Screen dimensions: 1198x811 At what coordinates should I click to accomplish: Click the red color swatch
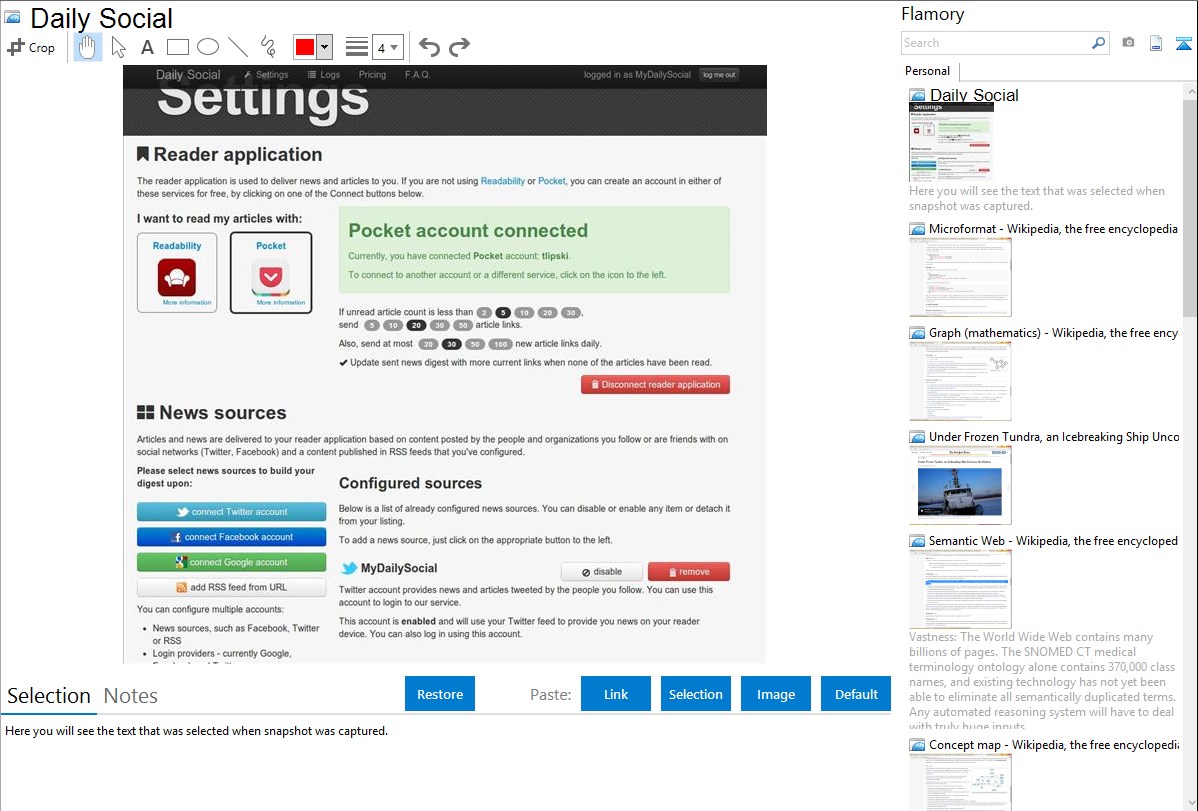[x=305, y=47]
